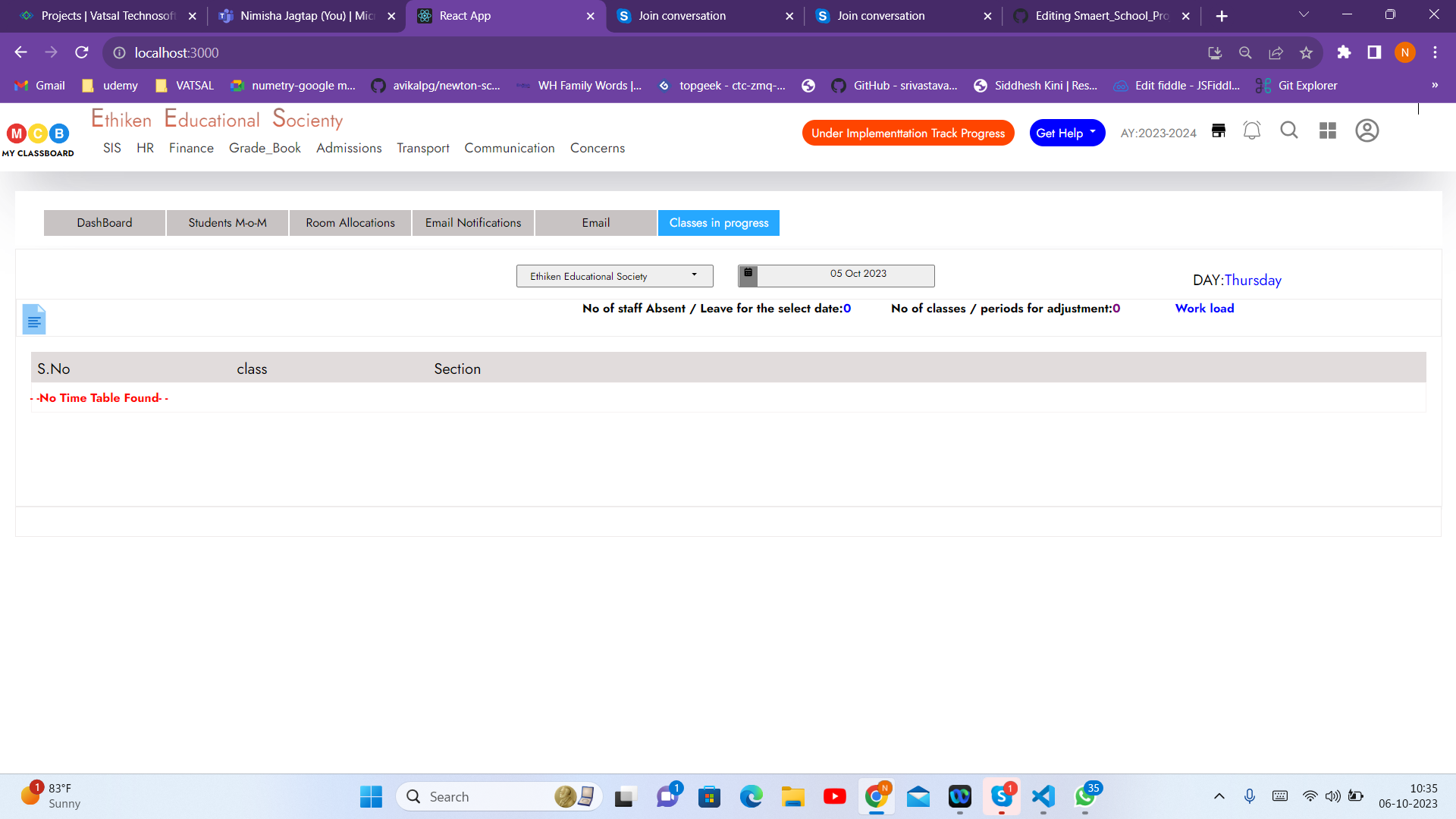Open the Room Allocations tab
Image resolution: width=1456 pixels, height=819 pixels.
[350, 222]
